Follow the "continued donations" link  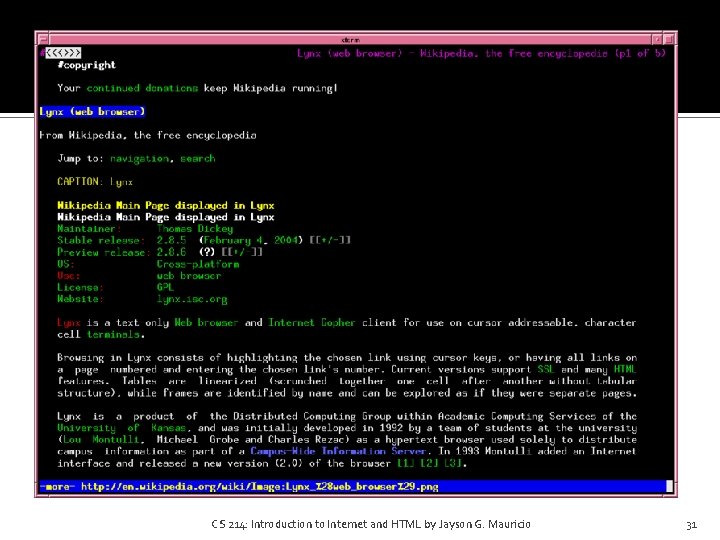[142, 88]
